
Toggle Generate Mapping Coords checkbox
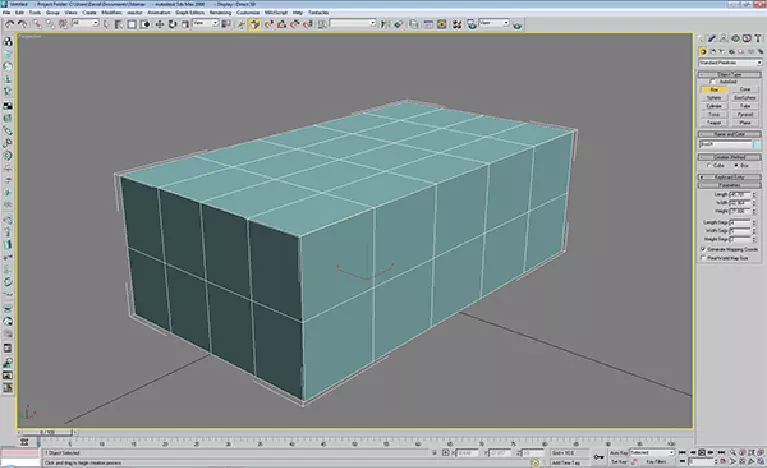703,248
